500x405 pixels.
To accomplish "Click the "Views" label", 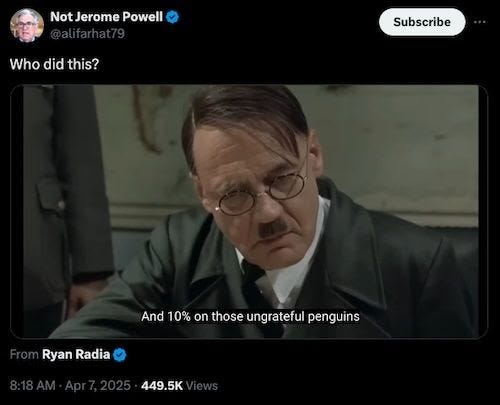I will pyautogui.click(x=202, y=386).
